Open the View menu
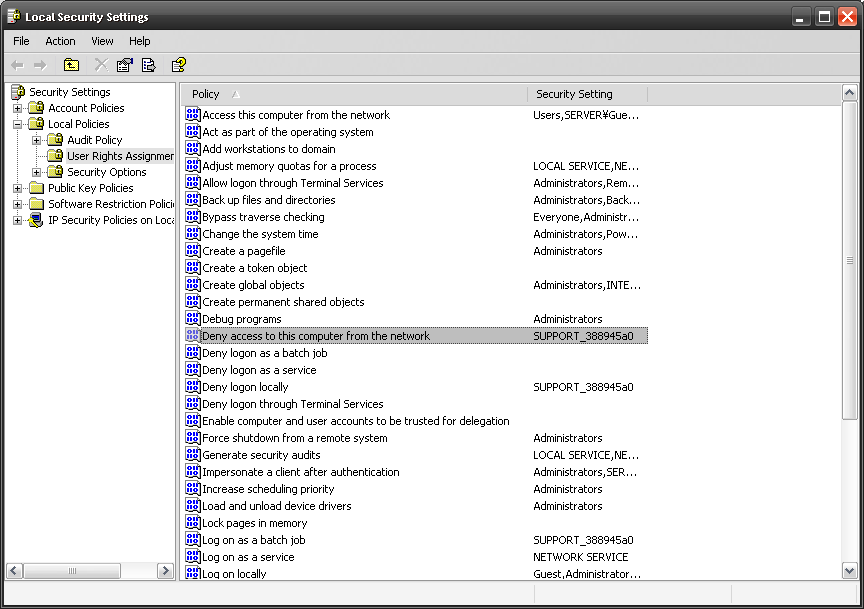The width and height of the screenshot is (864, 609). pyautogui.click(x=102, y=41)
